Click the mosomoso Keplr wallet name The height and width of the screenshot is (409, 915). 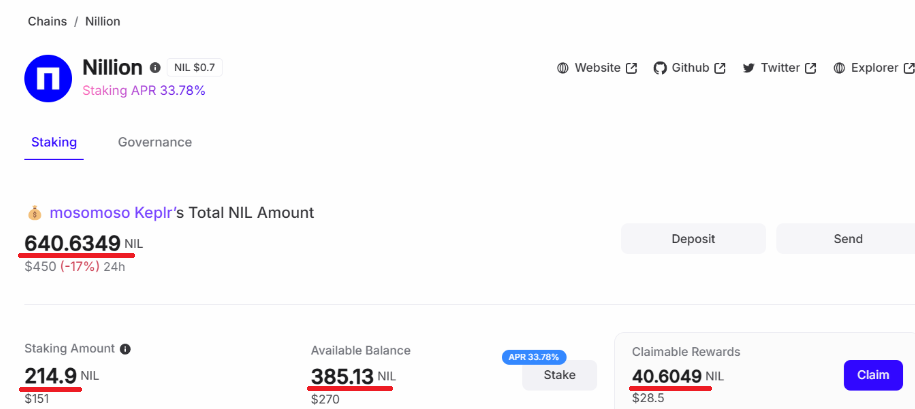(x=111, y=213)
